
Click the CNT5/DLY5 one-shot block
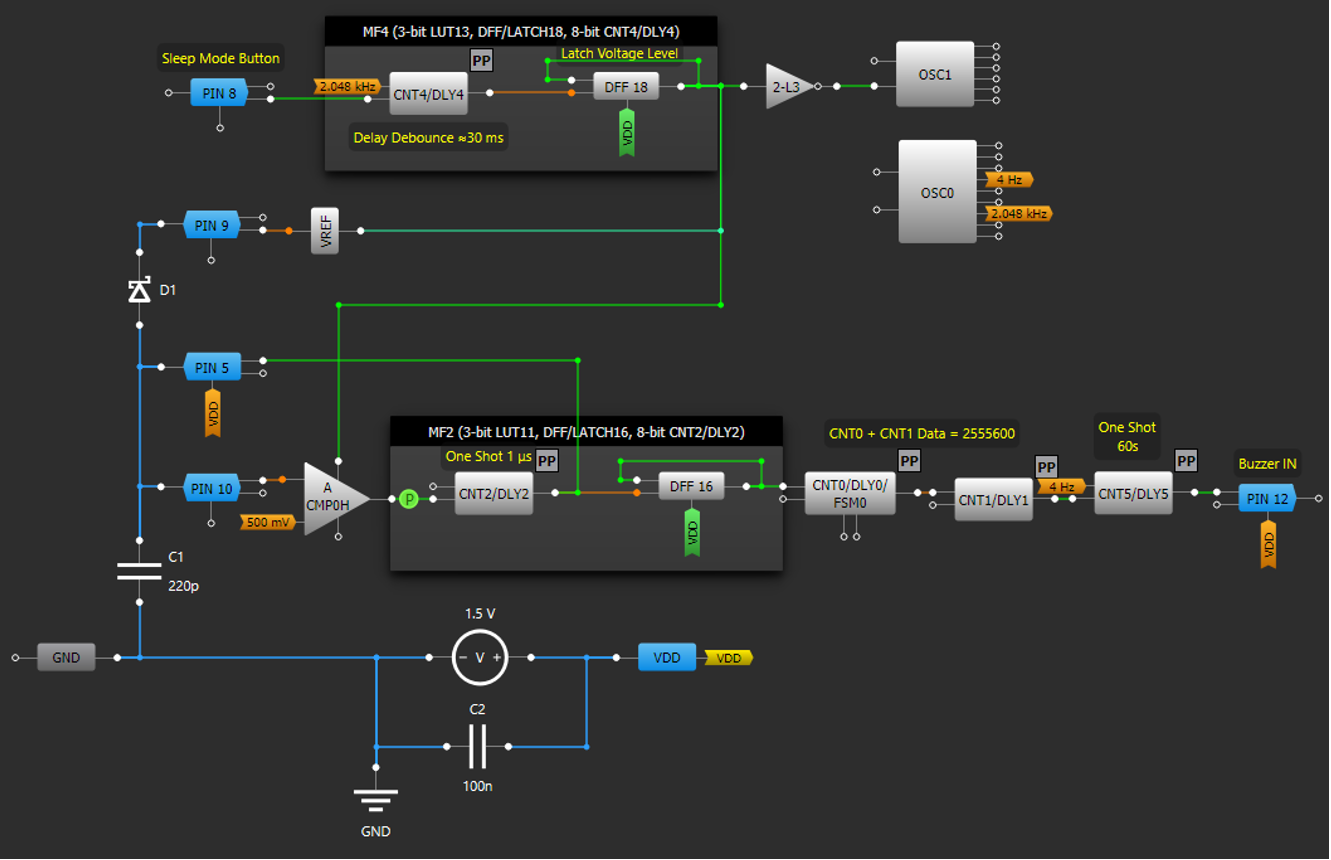click(1132, 493)
